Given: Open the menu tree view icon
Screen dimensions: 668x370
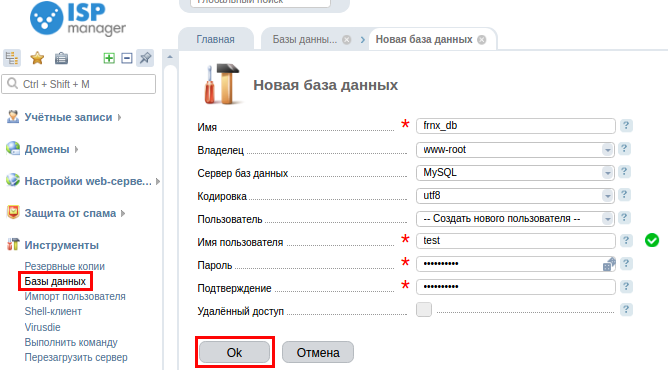Looking at the screenshot, I should 12,58.
